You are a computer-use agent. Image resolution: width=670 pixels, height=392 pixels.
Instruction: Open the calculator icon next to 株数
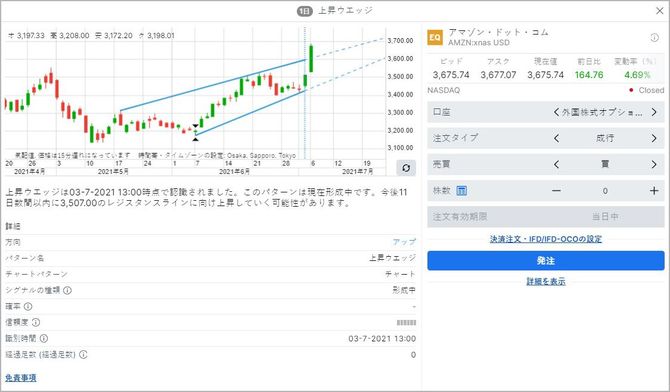click(x=461, y=191)
